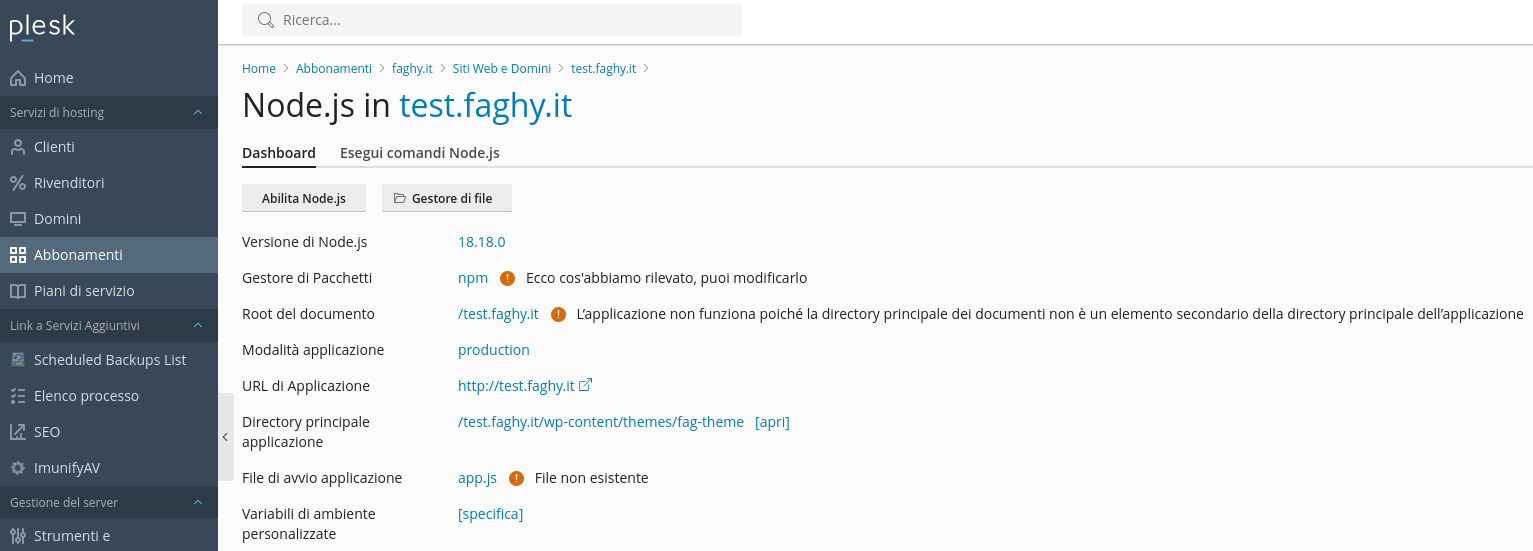Open Gestore di file
The height and width of the screenshot is (551, 1533).
[x=446, y=198]
